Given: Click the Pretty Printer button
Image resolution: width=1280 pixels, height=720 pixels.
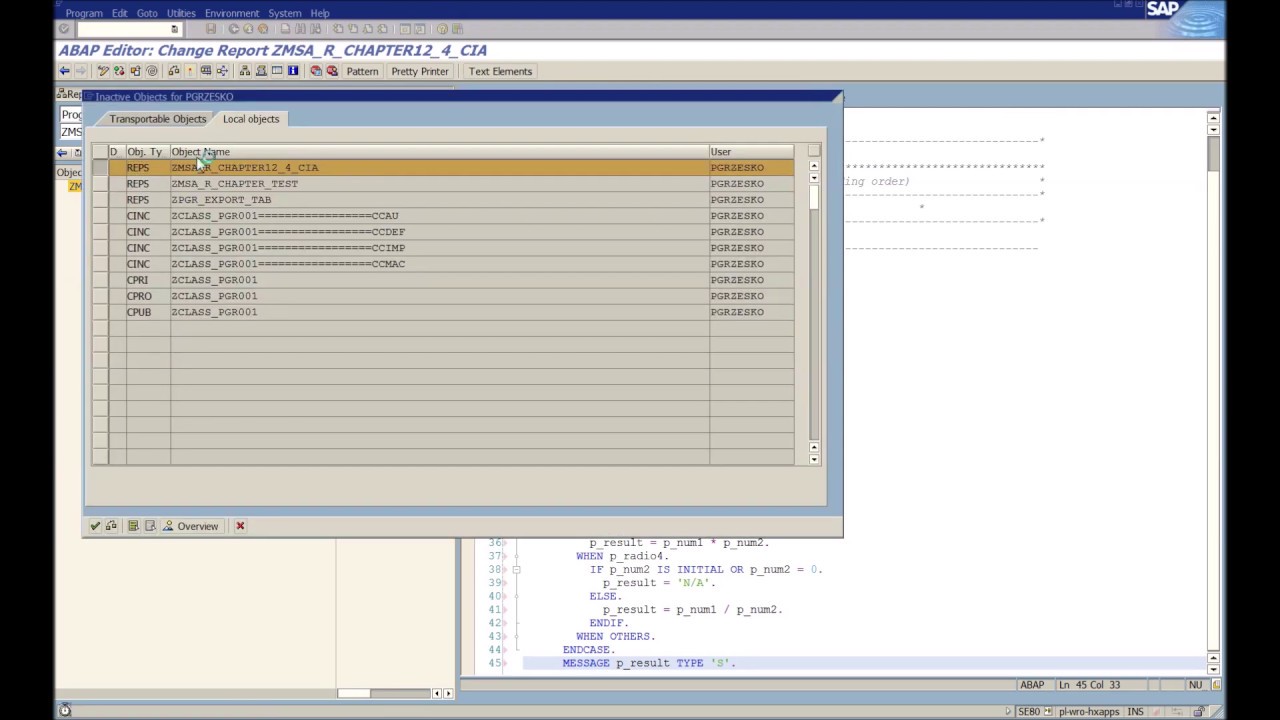Looking at the screenshot, I should [x=420, y=71].
